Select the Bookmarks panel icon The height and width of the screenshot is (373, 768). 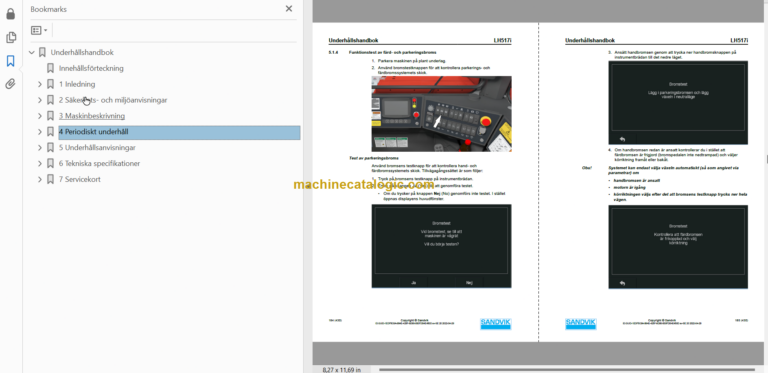pos(11,61)
